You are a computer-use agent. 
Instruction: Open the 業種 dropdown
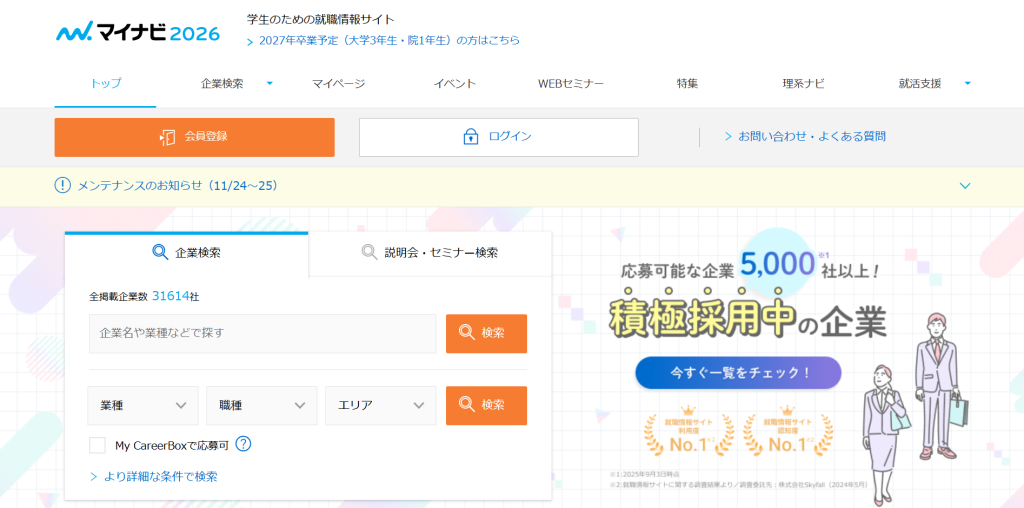tap(143, 405)
